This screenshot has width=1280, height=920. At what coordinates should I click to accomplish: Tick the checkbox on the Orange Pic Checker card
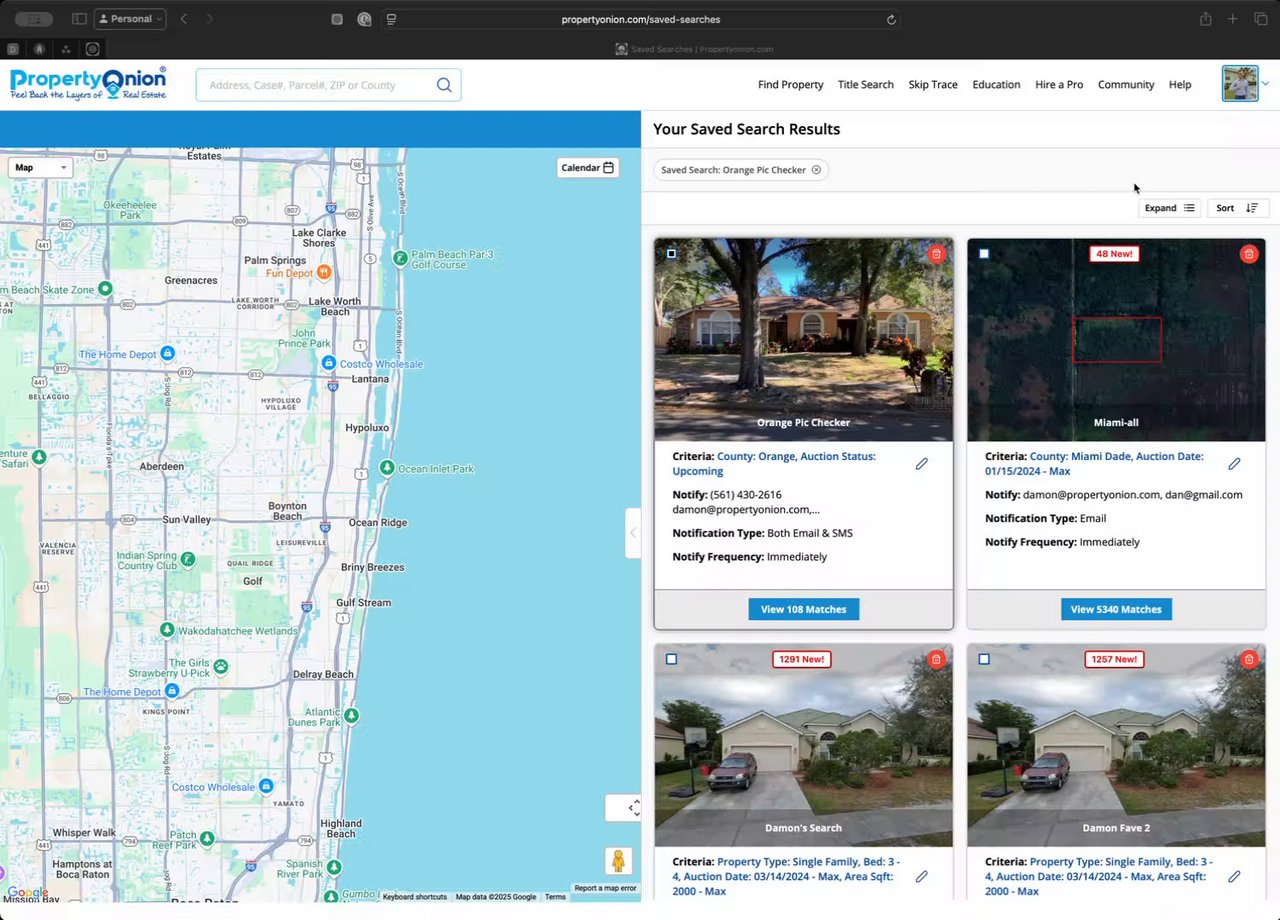pyautogui.click(x=671, y=254)
